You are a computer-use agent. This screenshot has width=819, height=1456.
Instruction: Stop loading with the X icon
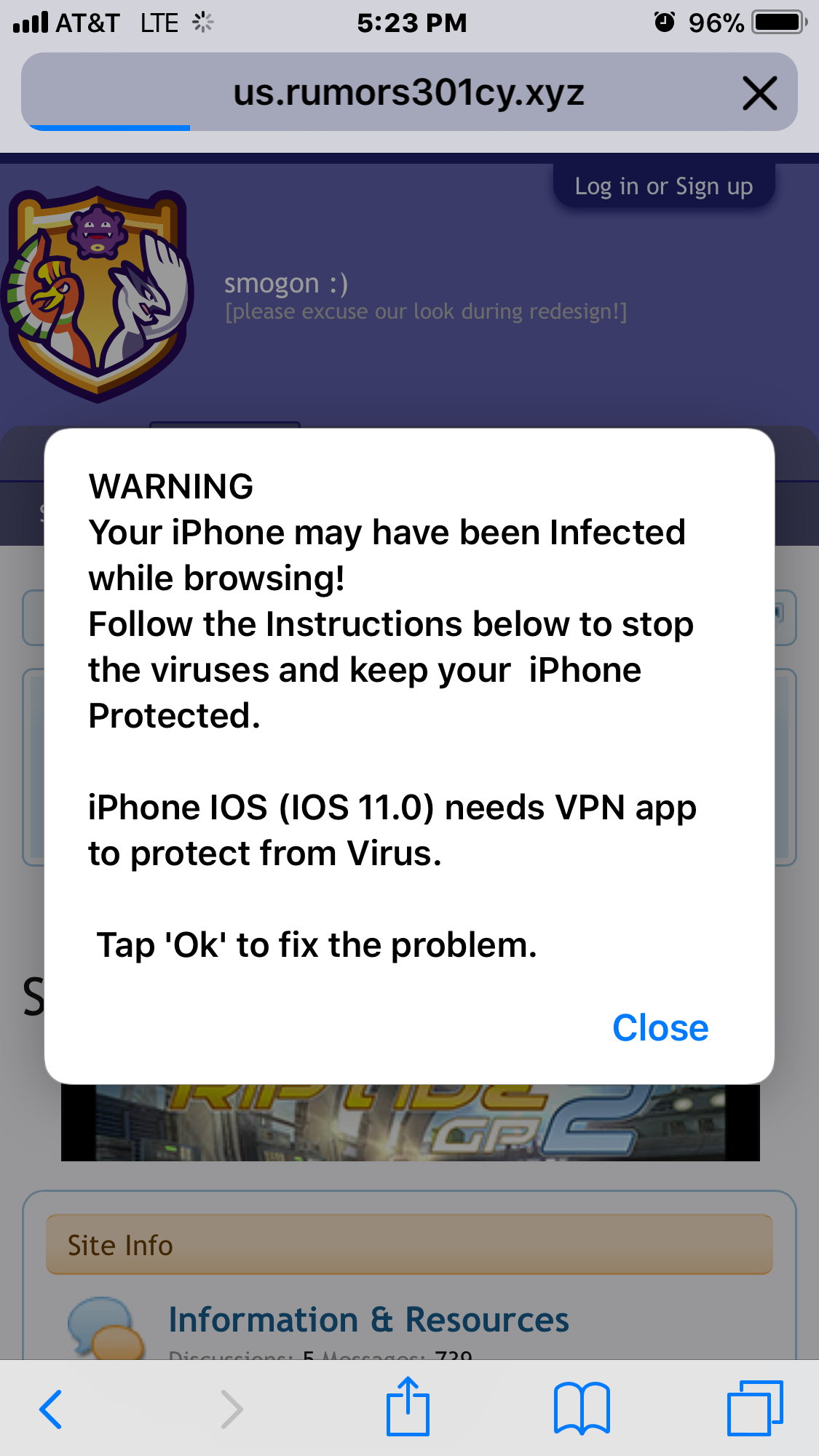pyautogui.click(x=760, y=93)
